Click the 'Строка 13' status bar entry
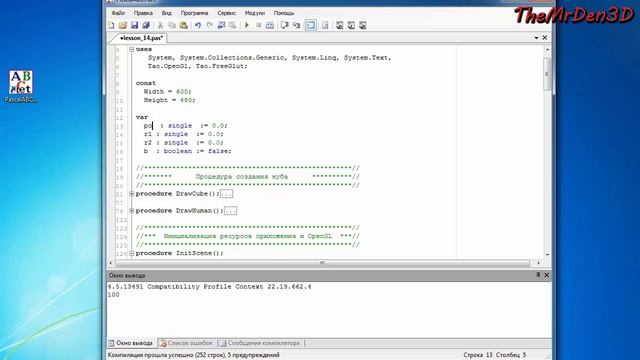The image size is (640, 360). pos(478,355)
